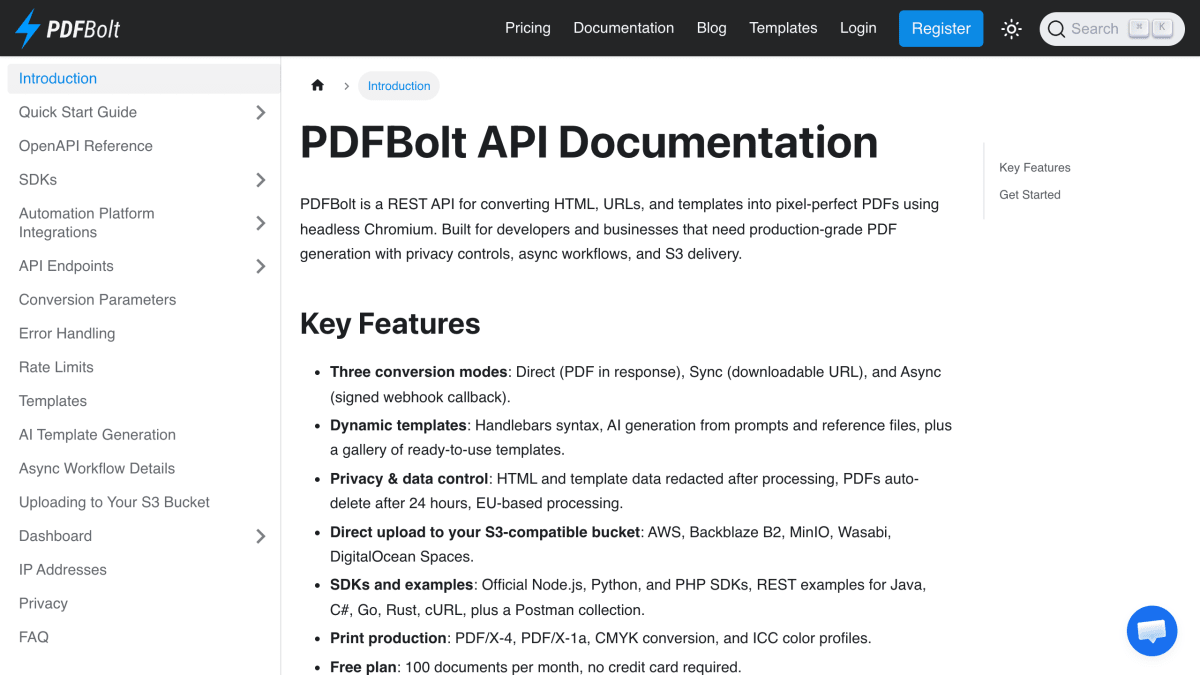Open Documentation in the top nav
Image resolution: width=1200 pixels, height=675 pixels.
coord(624,28)
